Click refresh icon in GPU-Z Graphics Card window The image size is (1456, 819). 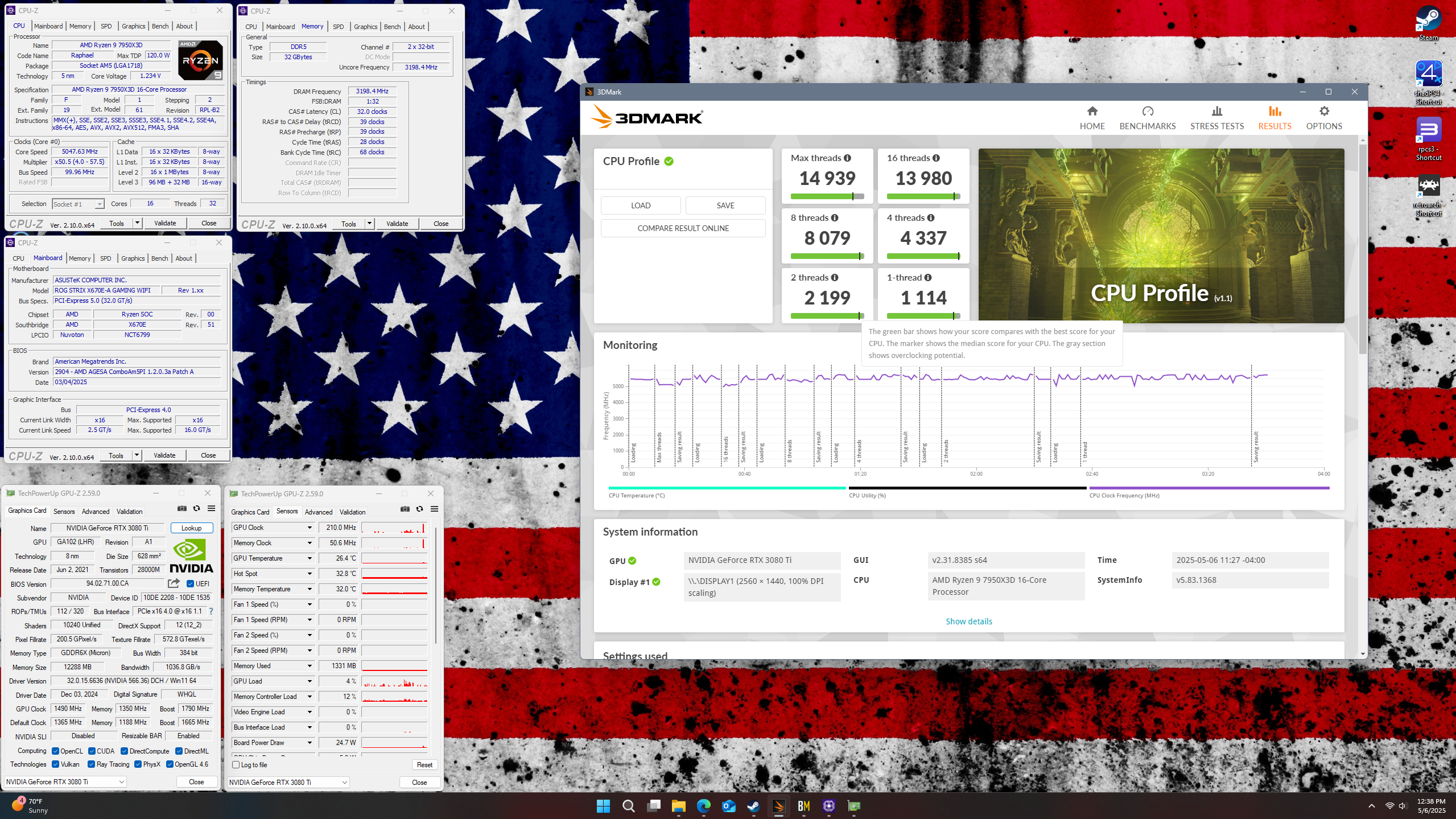tap(197, 509)
